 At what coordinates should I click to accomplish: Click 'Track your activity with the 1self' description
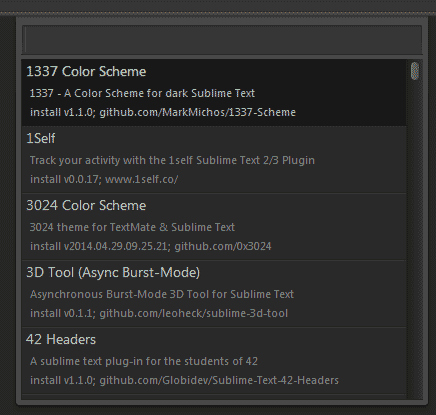[172, 160]
